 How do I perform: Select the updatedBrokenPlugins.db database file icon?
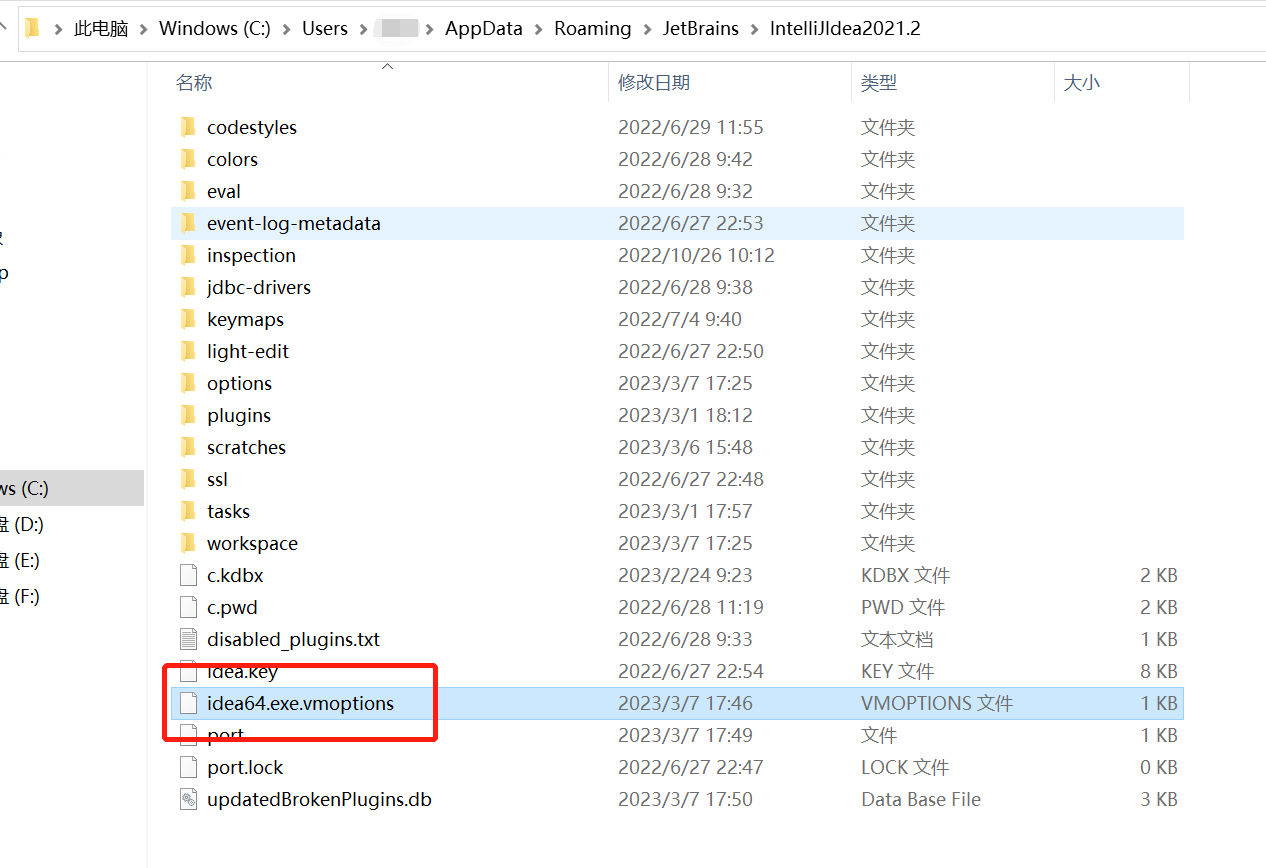pos(188,799)
